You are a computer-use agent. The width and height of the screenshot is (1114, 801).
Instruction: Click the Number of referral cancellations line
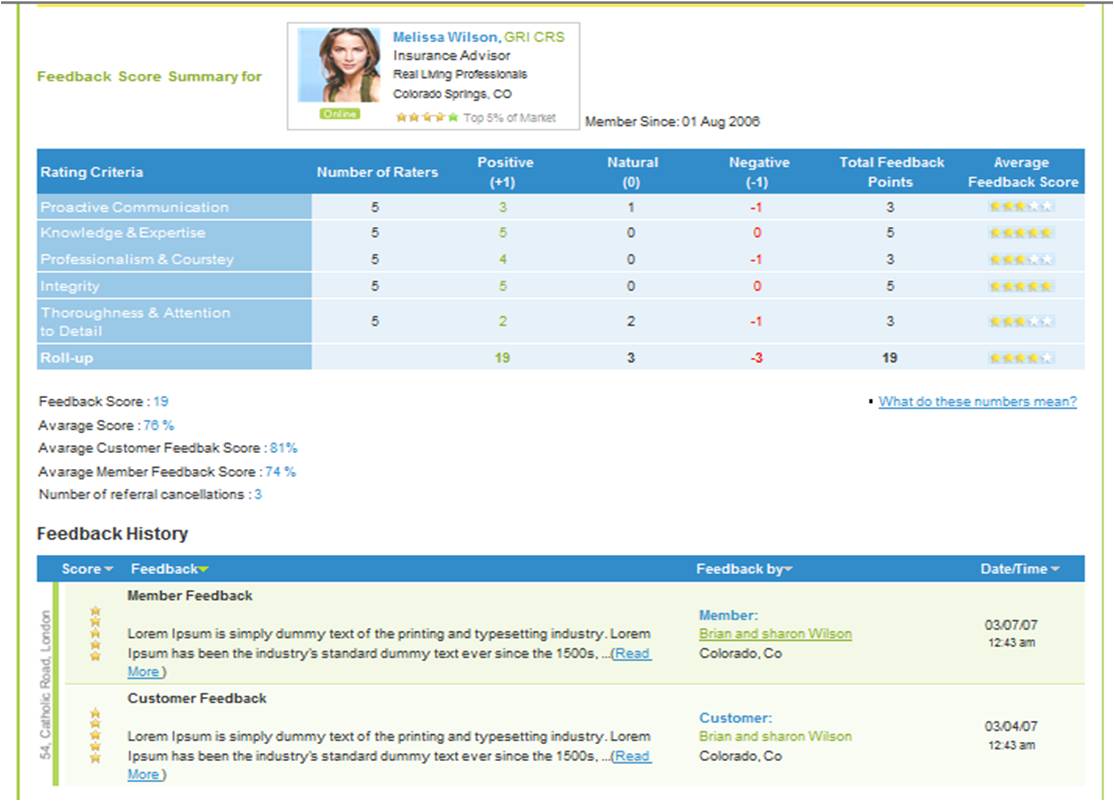click(150, 494)
